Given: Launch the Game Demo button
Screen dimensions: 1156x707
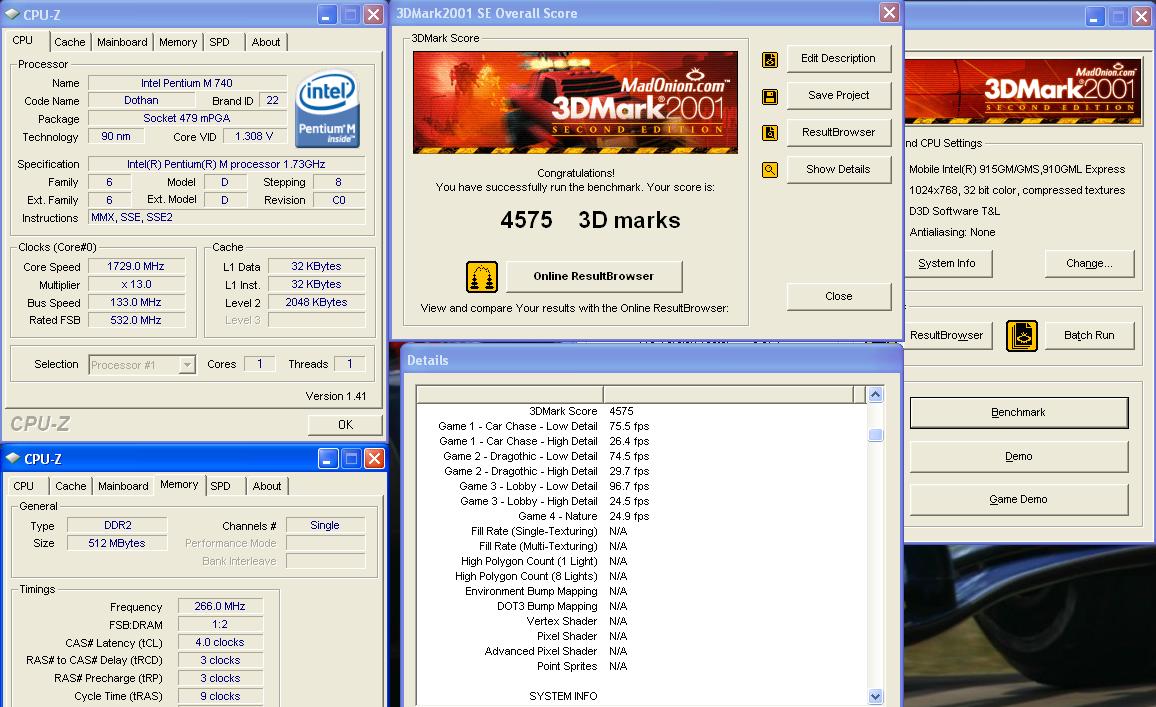Looking at the screenshot, I should [1018, 499].
